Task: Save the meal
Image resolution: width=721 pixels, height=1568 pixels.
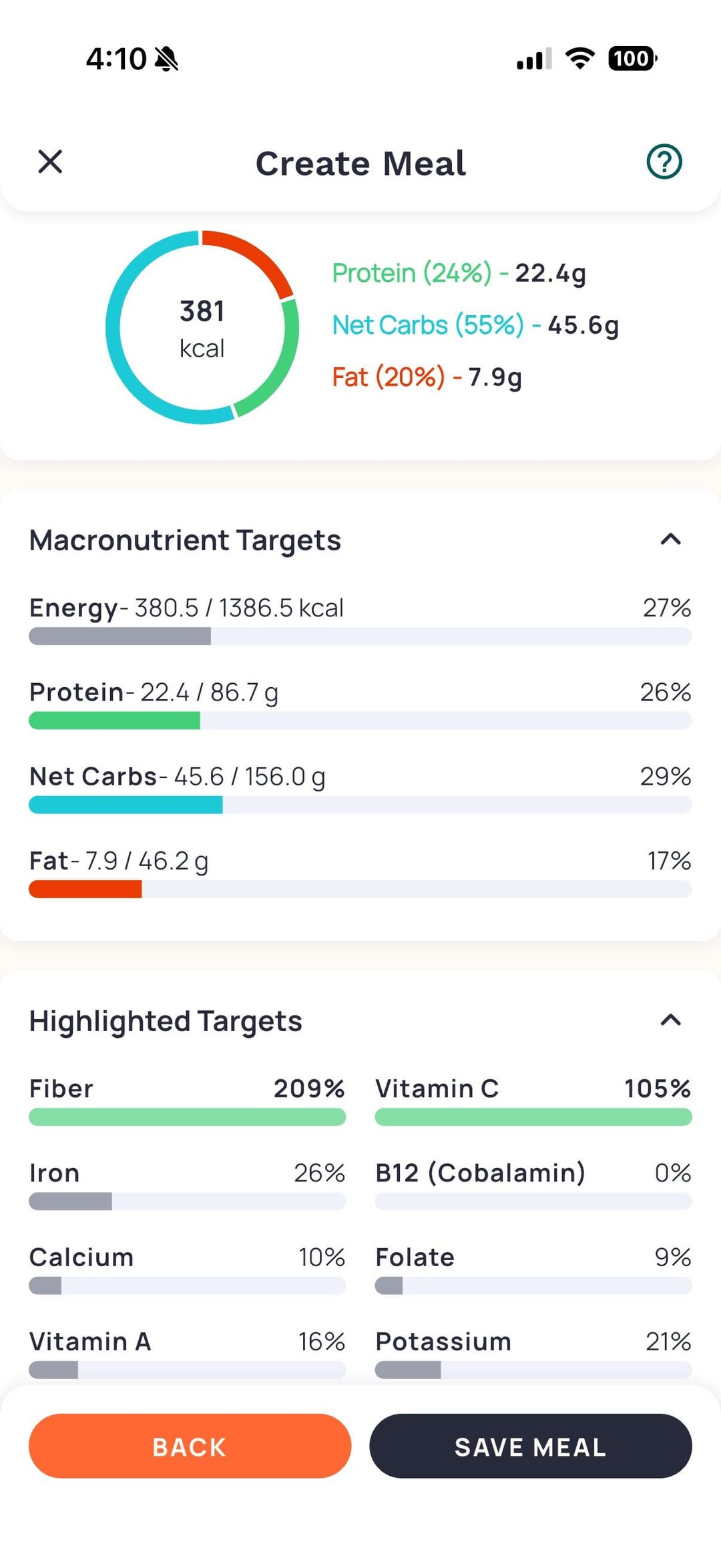Action: pyautogui.click(x=530, y=1446)
